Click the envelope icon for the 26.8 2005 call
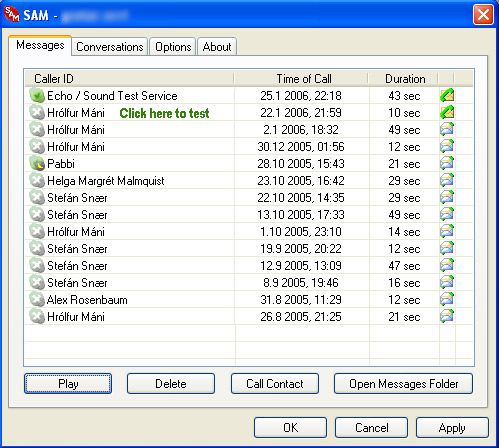Viewport: 499px width, 448px height. click(x=447, y=316)
